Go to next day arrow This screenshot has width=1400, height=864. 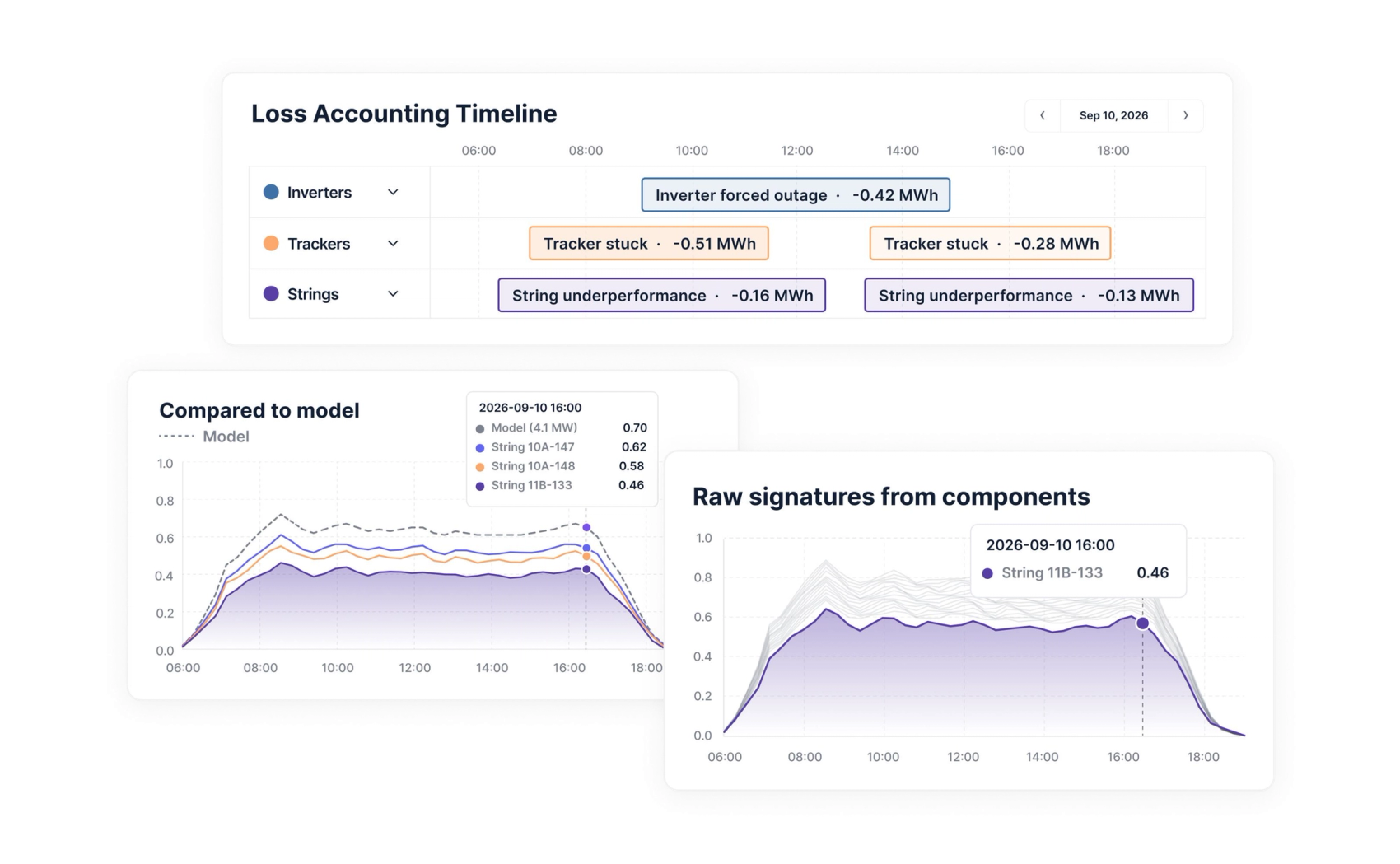(1186, 115)
